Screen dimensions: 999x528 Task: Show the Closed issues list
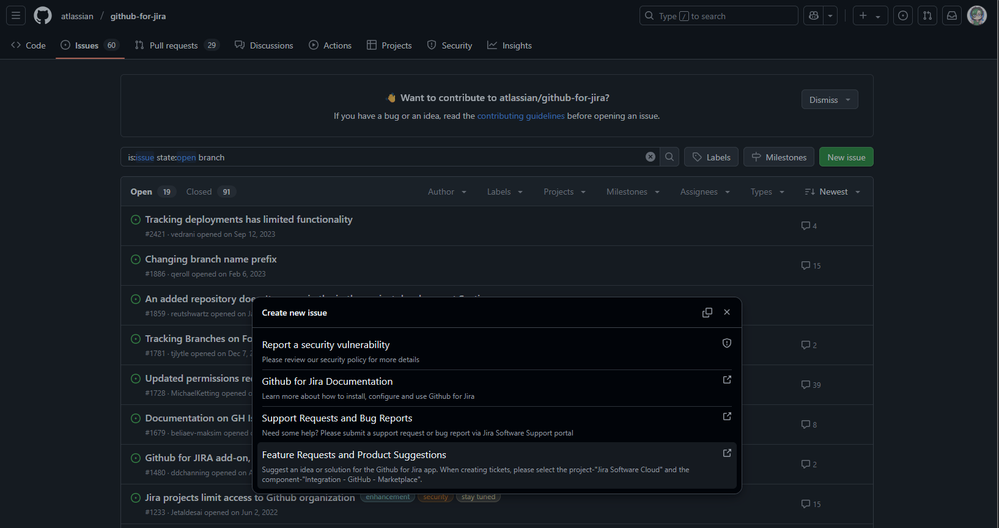[x=210, y=192]
